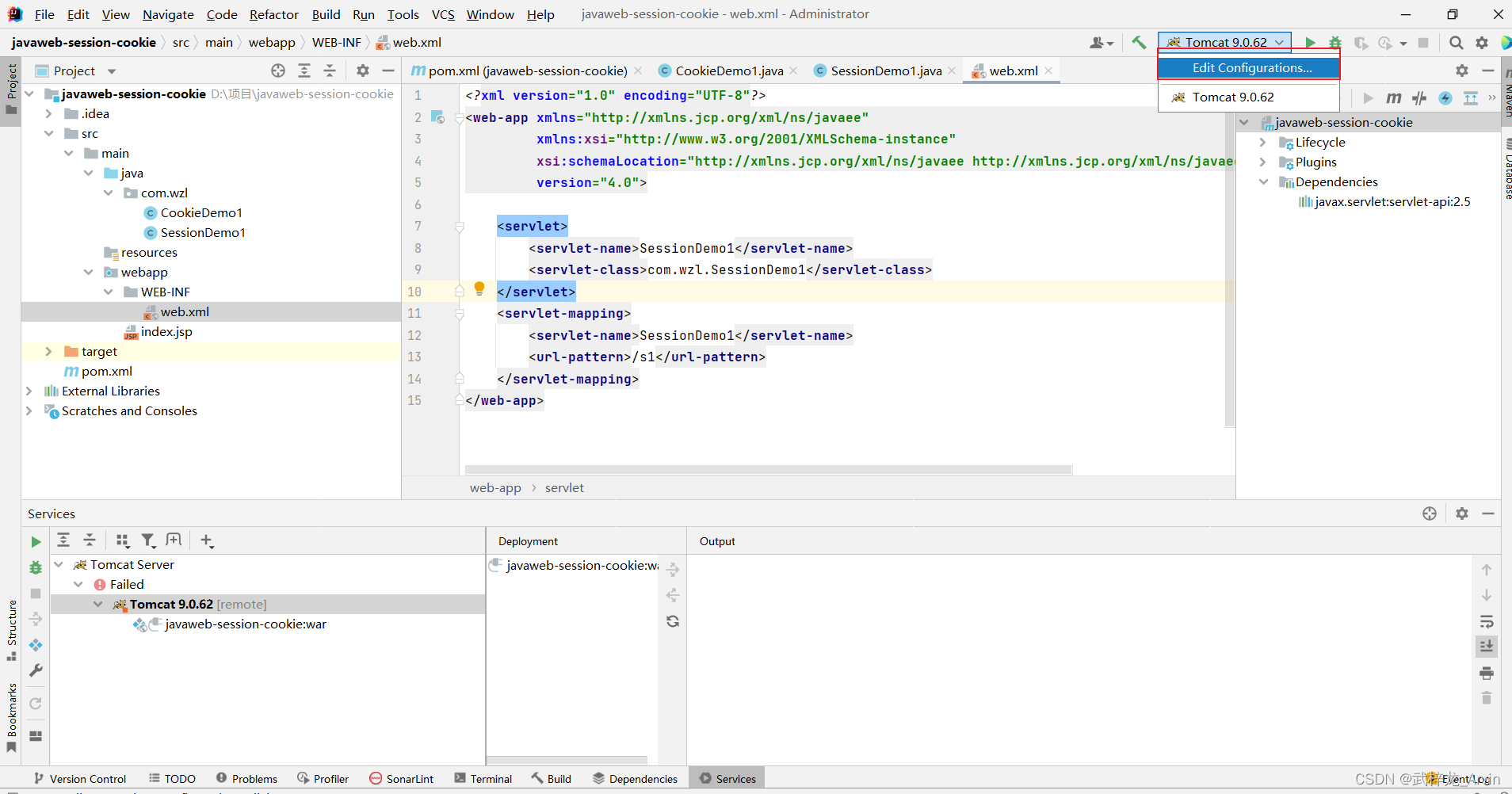The width and height of the screenshot is (1512, 794).
Task: Open the VCS menu
Action: [443, 14]
